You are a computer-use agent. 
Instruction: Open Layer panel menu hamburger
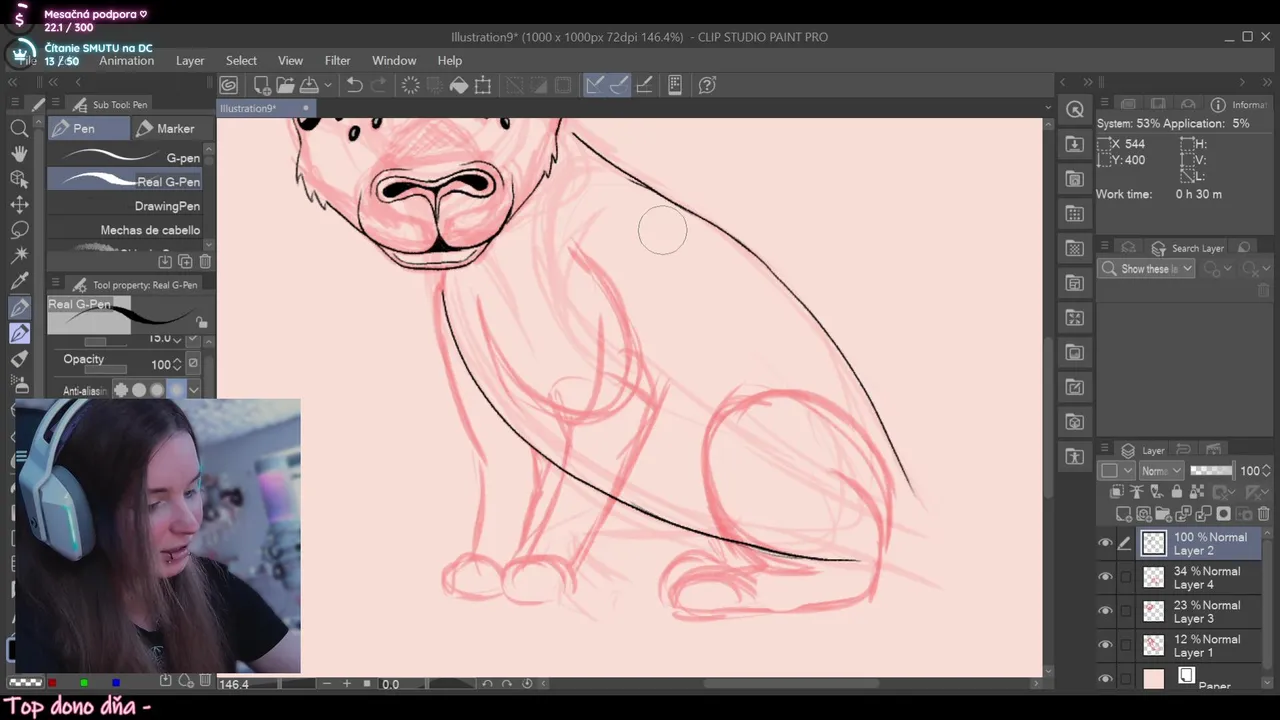pyautogui.click(x=1105, y=450)
